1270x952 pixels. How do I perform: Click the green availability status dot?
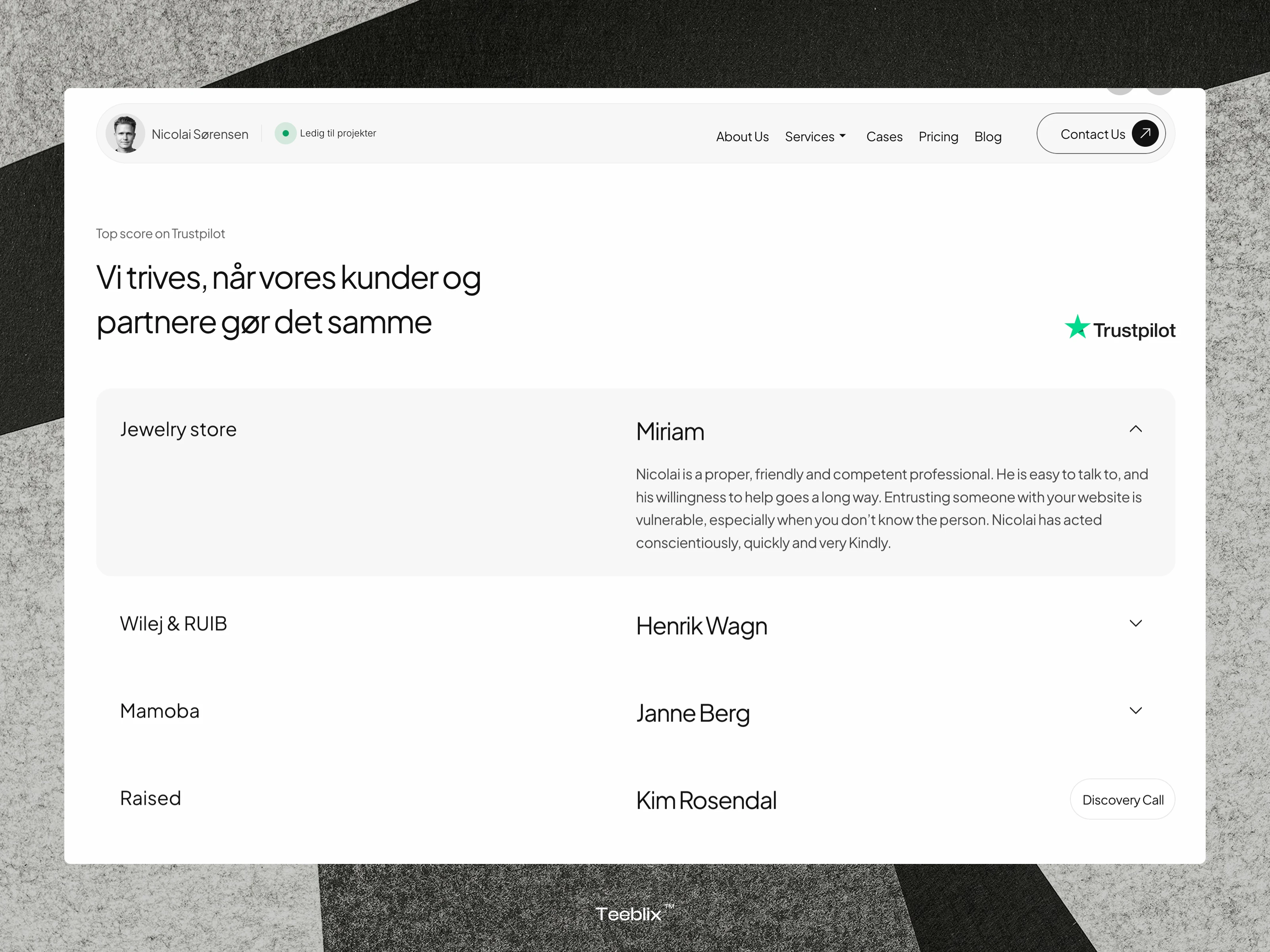pyautogui.click(x=285, y=133)
